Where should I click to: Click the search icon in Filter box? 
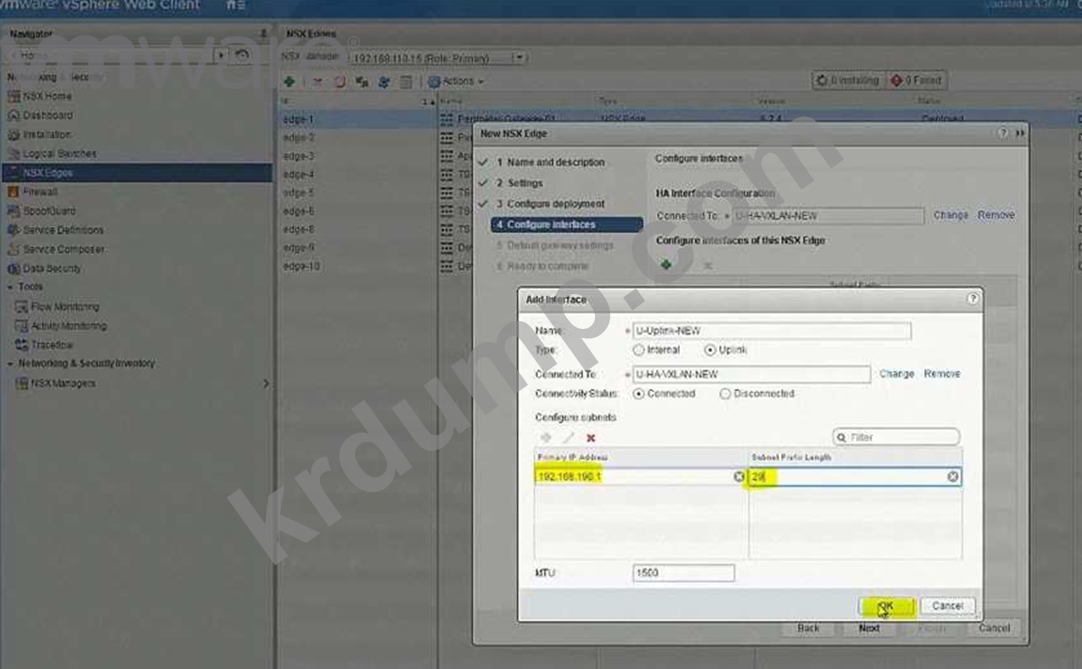[841, 437]
